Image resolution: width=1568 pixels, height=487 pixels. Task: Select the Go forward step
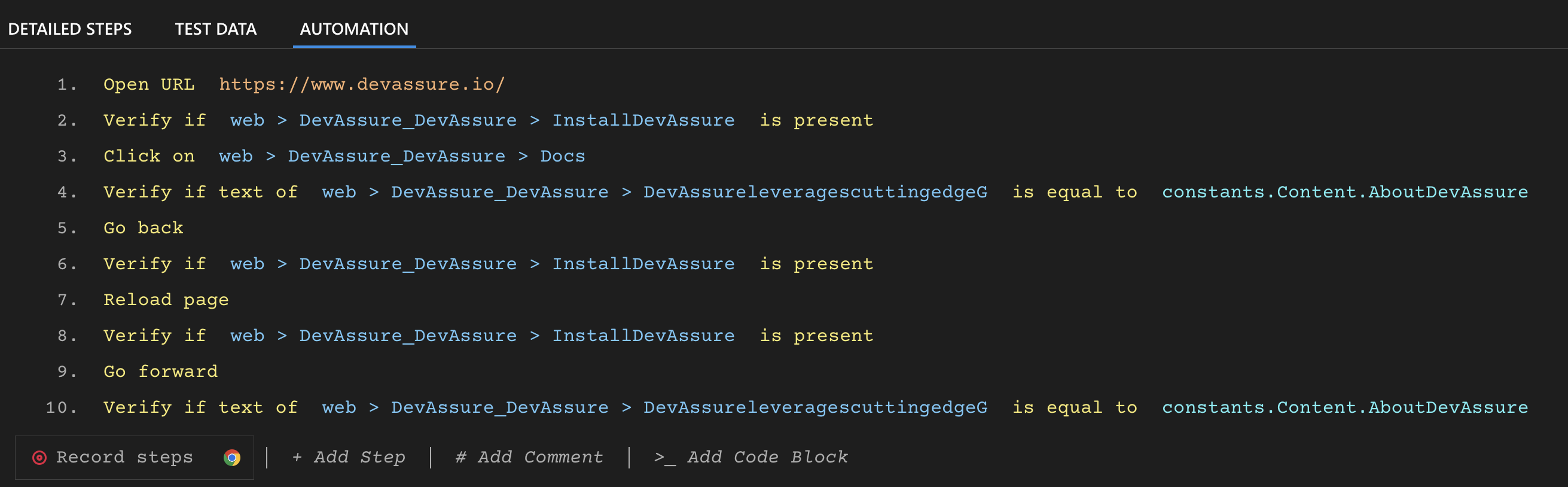click(x=161, y=372)
